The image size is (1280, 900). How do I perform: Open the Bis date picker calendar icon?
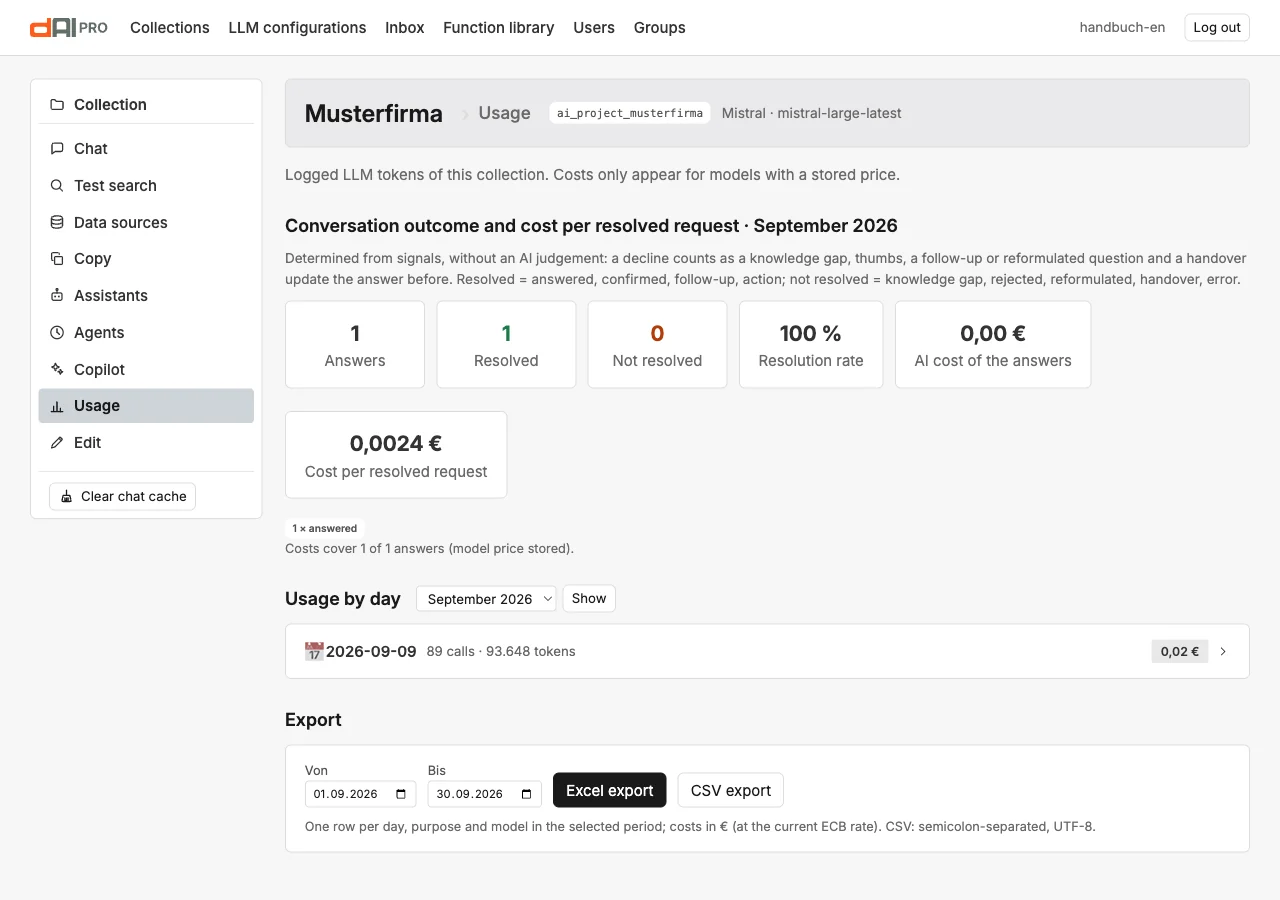526,794
